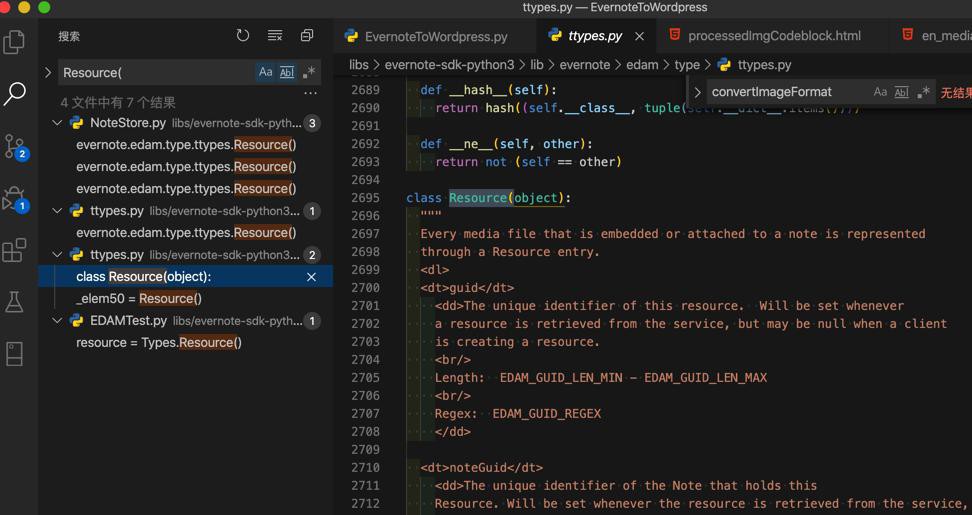Open Run and Debug view with badge 1
Viewport: 972px width, 515px height.
[x=15, y=199]
